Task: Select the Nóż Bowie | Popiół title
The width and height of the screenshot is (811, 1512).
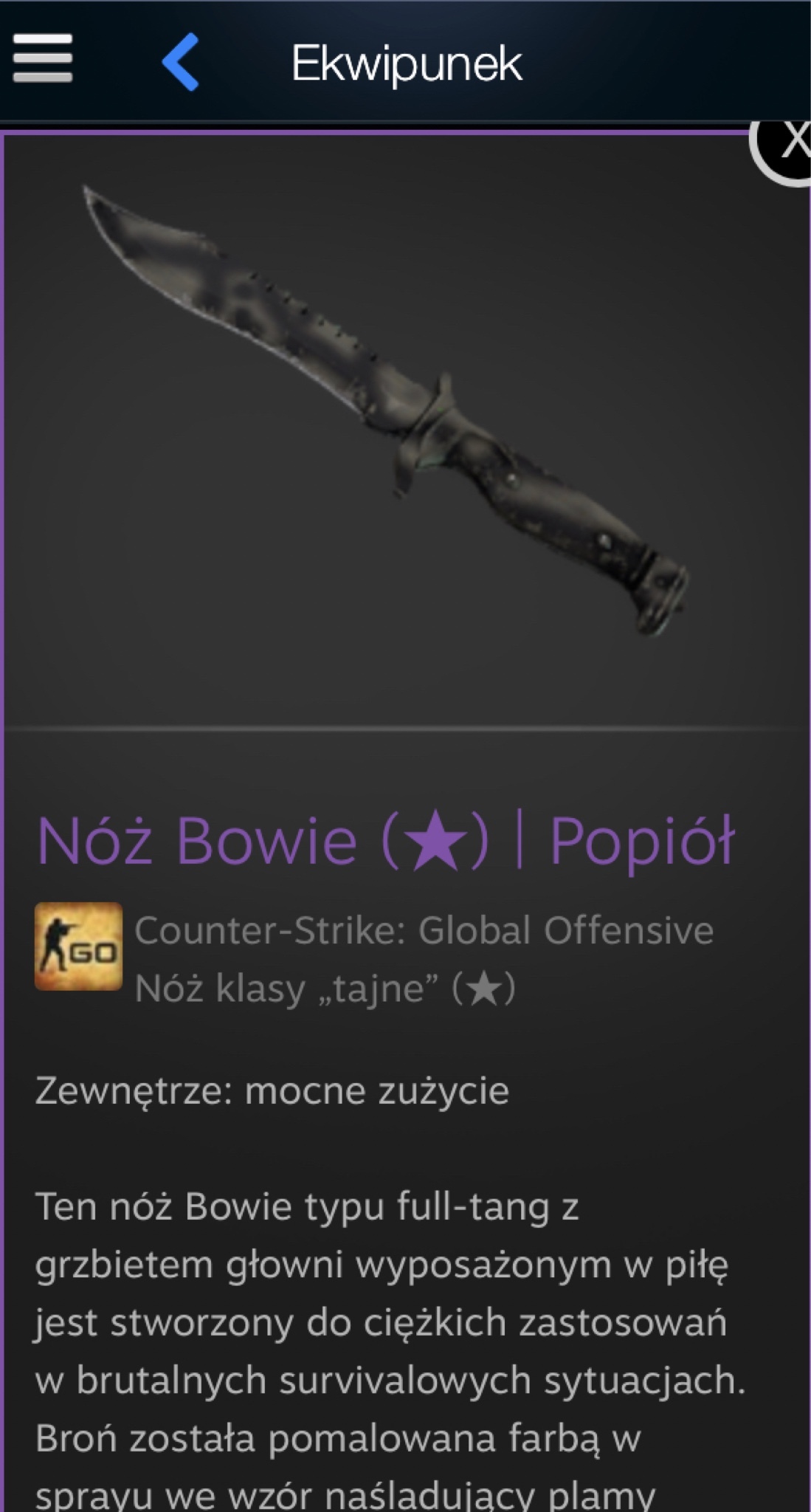Action: click(x=386, y=840)
